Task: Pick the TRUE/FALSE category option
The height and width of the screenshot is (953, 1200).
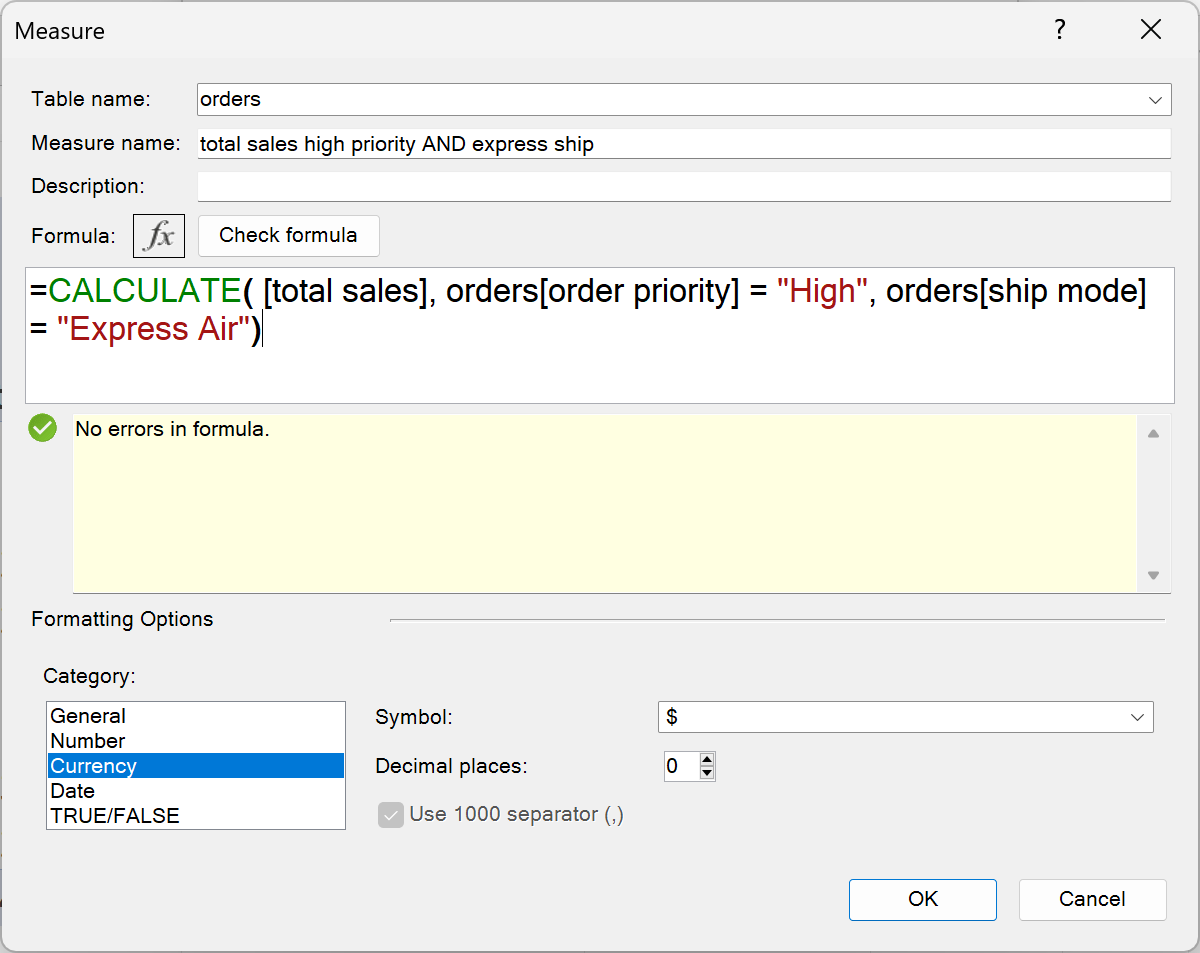Action: (115, 816)
